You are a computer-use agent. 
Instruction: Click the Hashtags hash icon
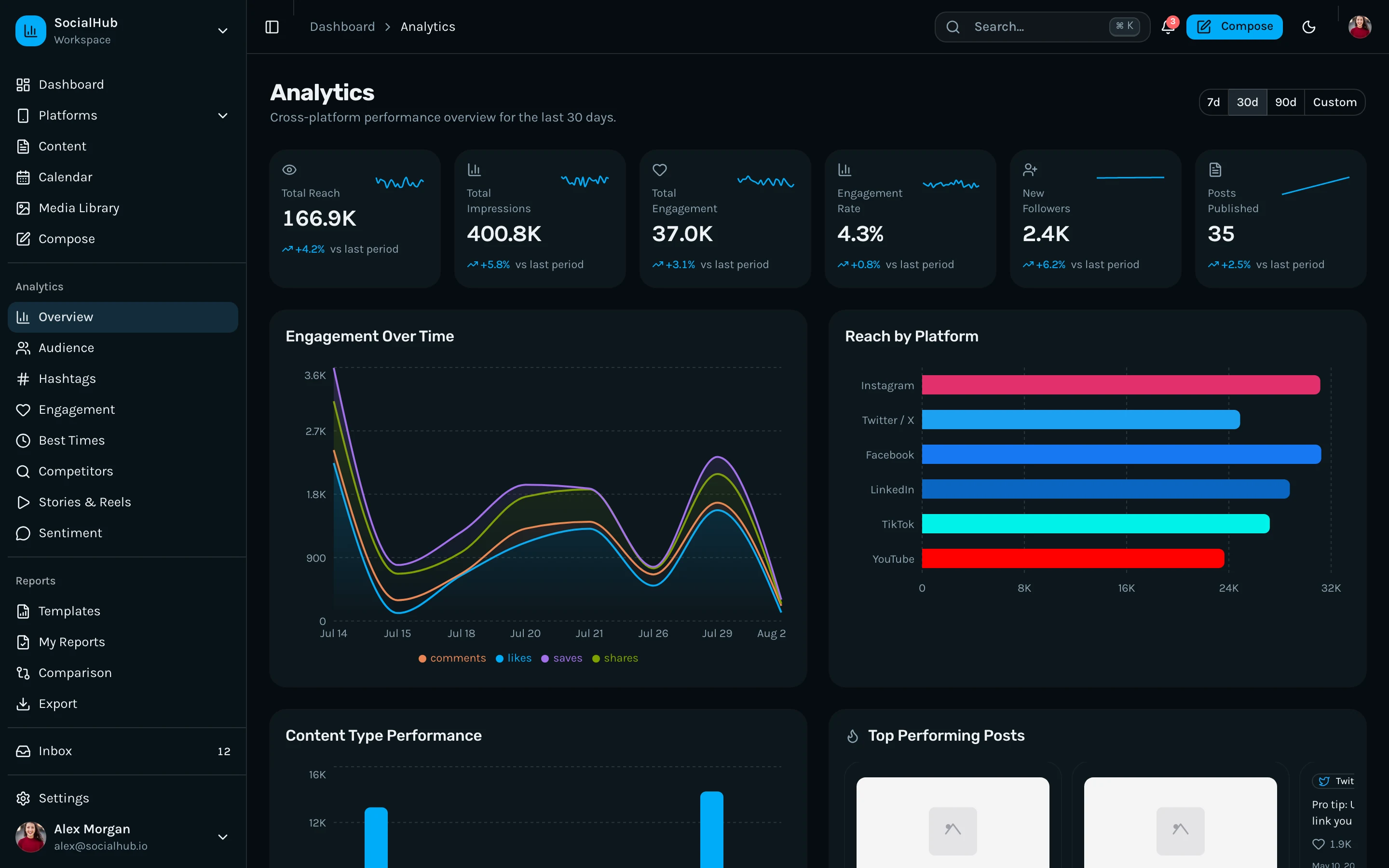pyautogui.click(x=23, y=379)
